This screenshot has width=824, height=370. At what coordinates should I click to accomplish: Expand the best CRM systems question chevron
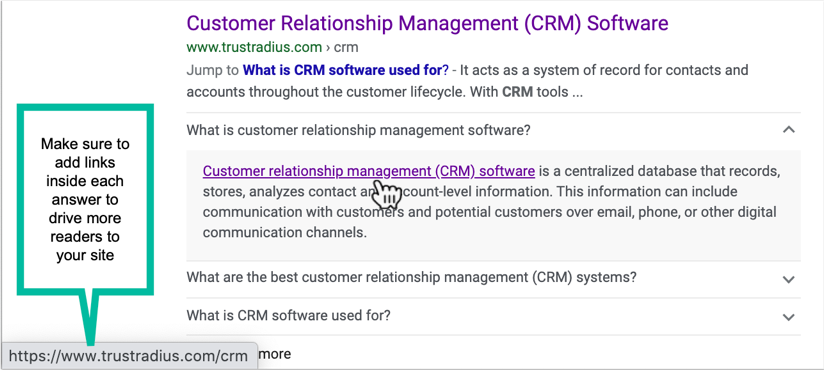(x=788, y=279)
